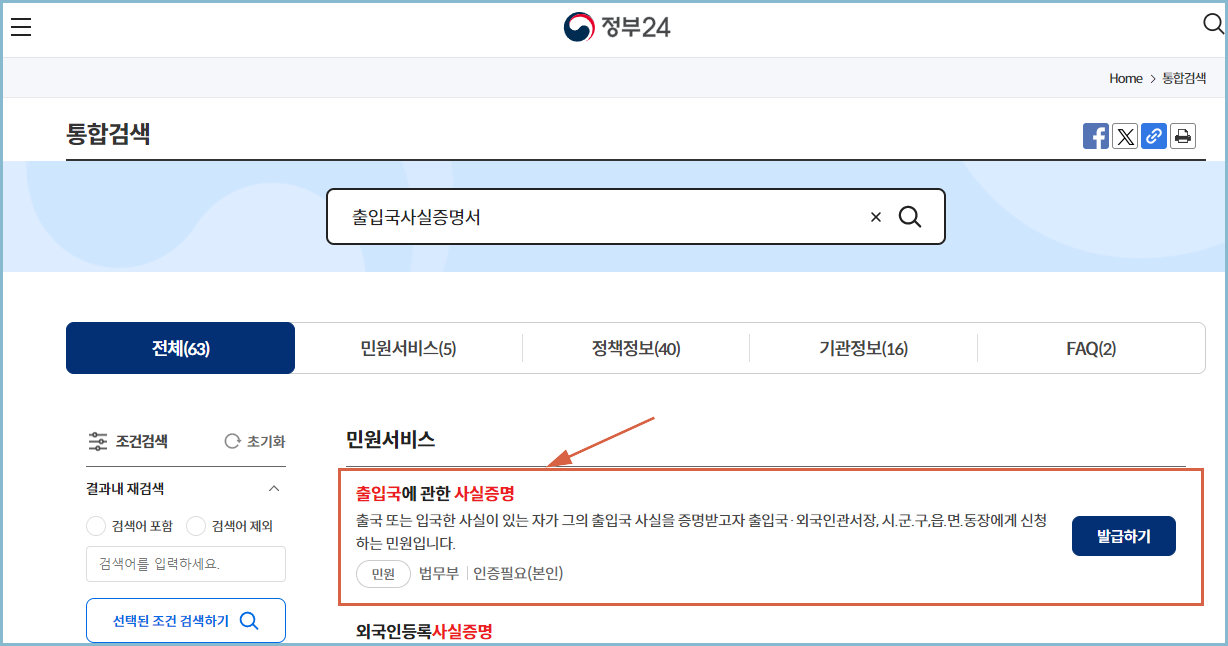Click the 발급하기 button
The image size is (1228, 646).
point(1123,536)
